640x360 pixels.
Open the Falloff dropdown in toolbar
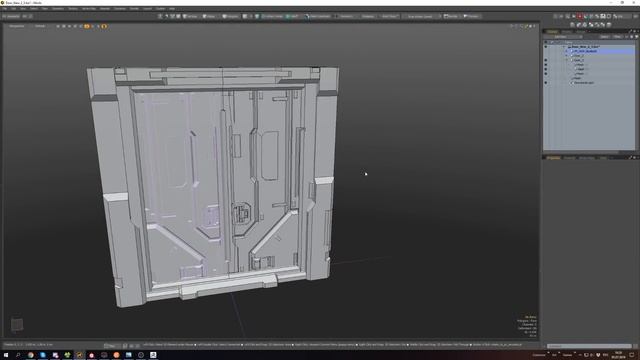click(x=293, y=16)
